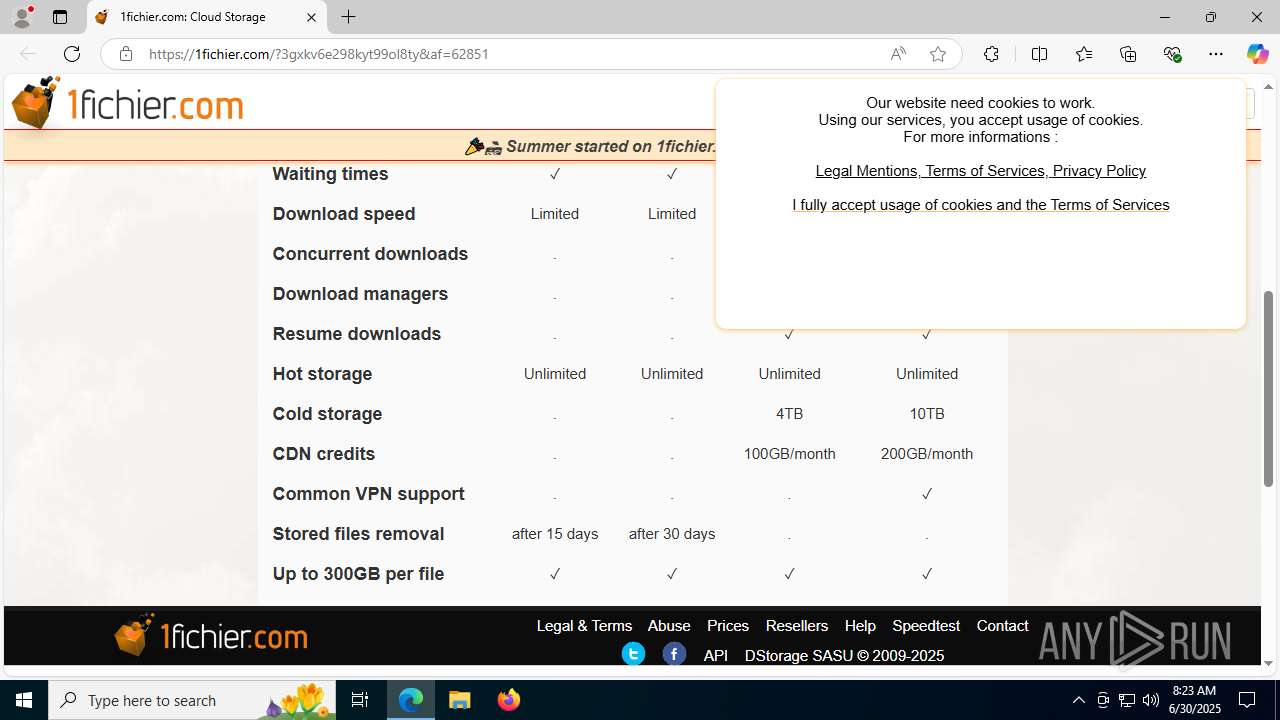The image size is (1280, 720).
Task: Click 'Hot storage' row label
Action: [322, 373]
